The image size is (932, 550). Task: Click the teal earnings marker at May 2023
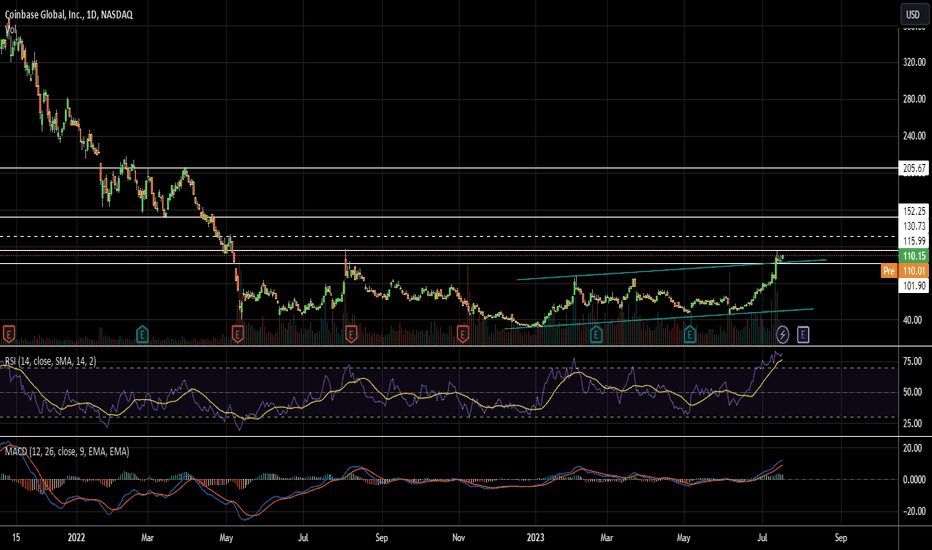tap(689, 334)
